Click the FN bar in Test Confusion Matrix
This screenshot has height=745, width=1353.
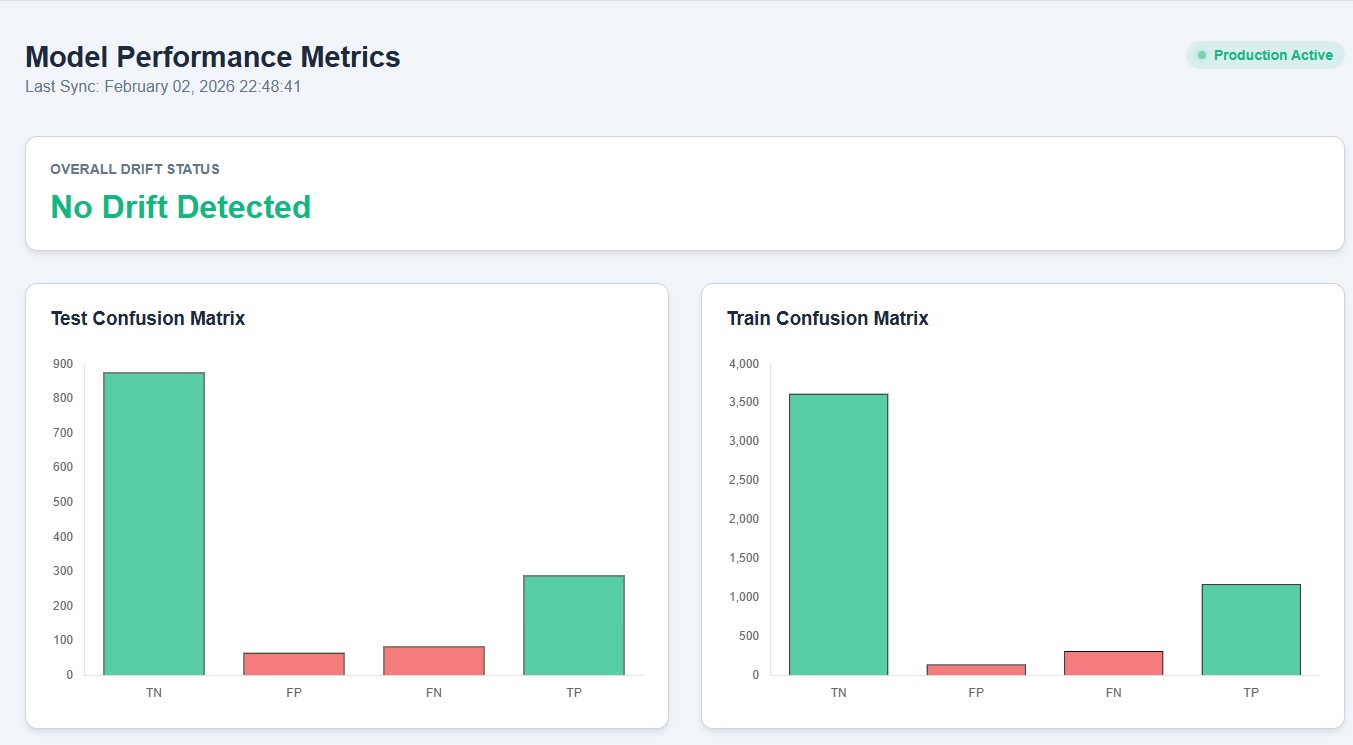pos(434,660)
